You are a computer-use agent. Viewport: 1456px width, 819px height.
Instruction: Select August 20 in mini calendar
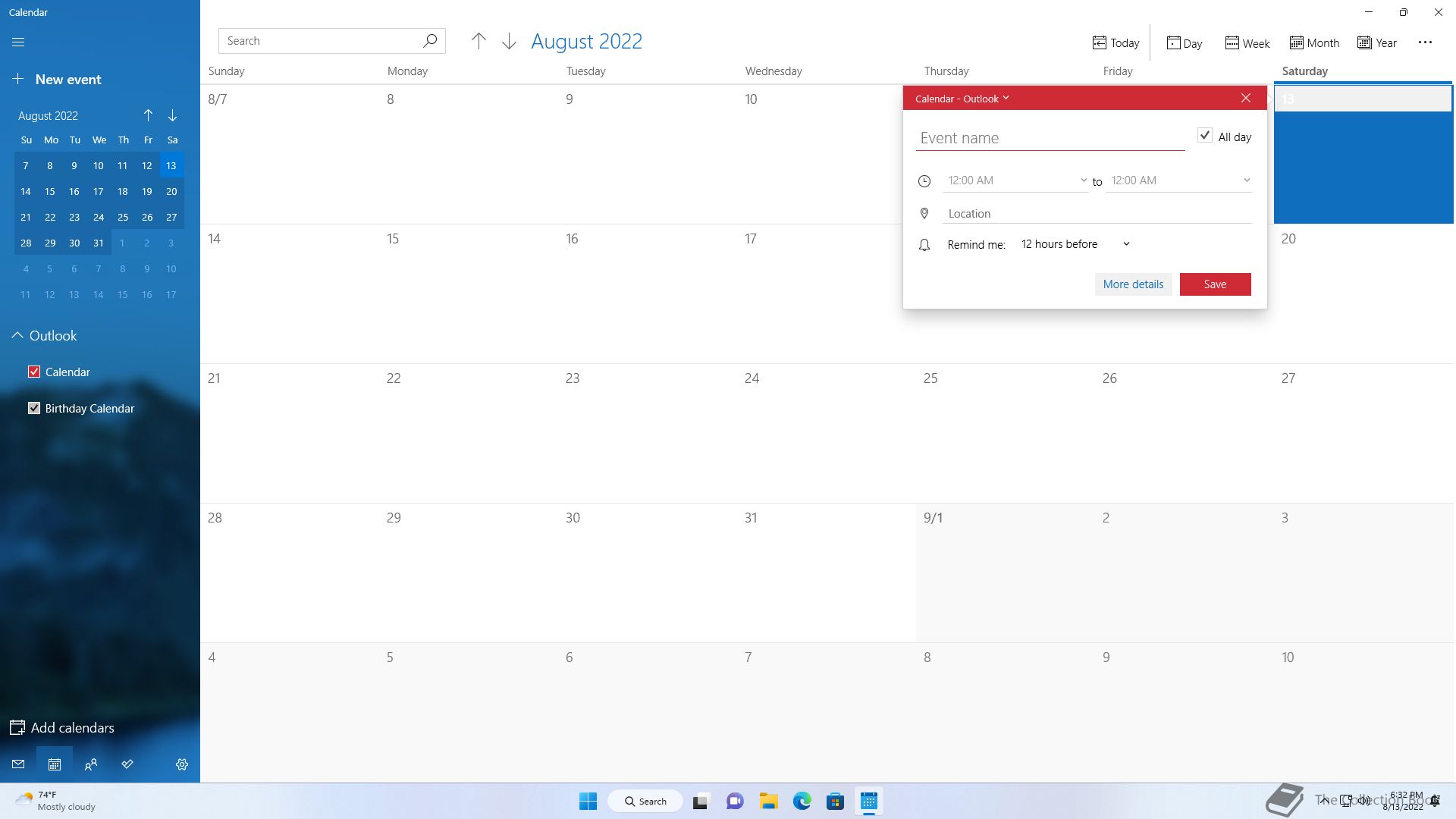171,192
